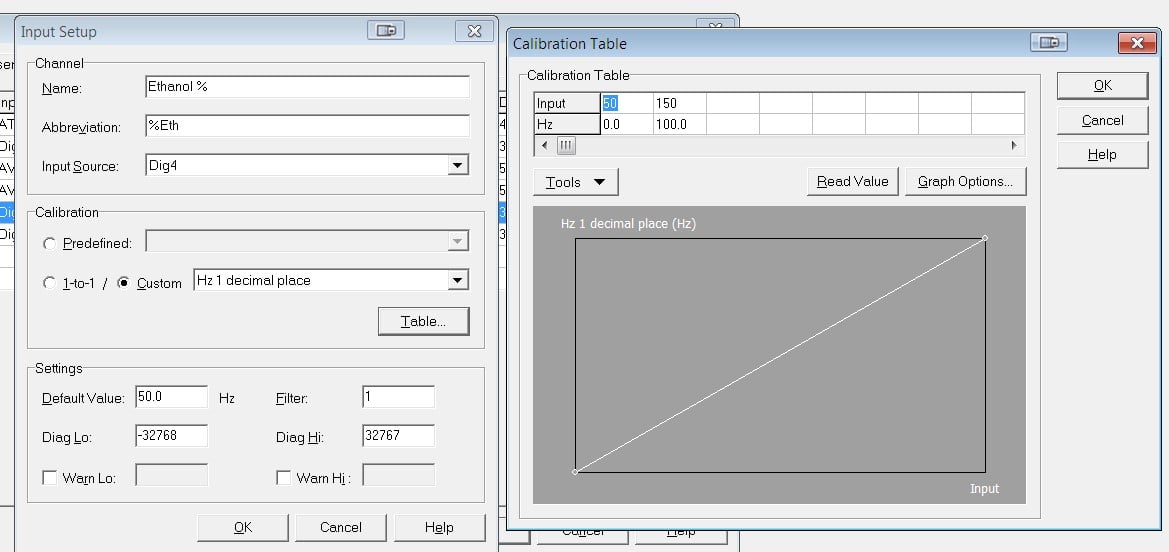1169x552 pixels.
Task: Enable the Warn Lo checkbox
Action: 50,478
